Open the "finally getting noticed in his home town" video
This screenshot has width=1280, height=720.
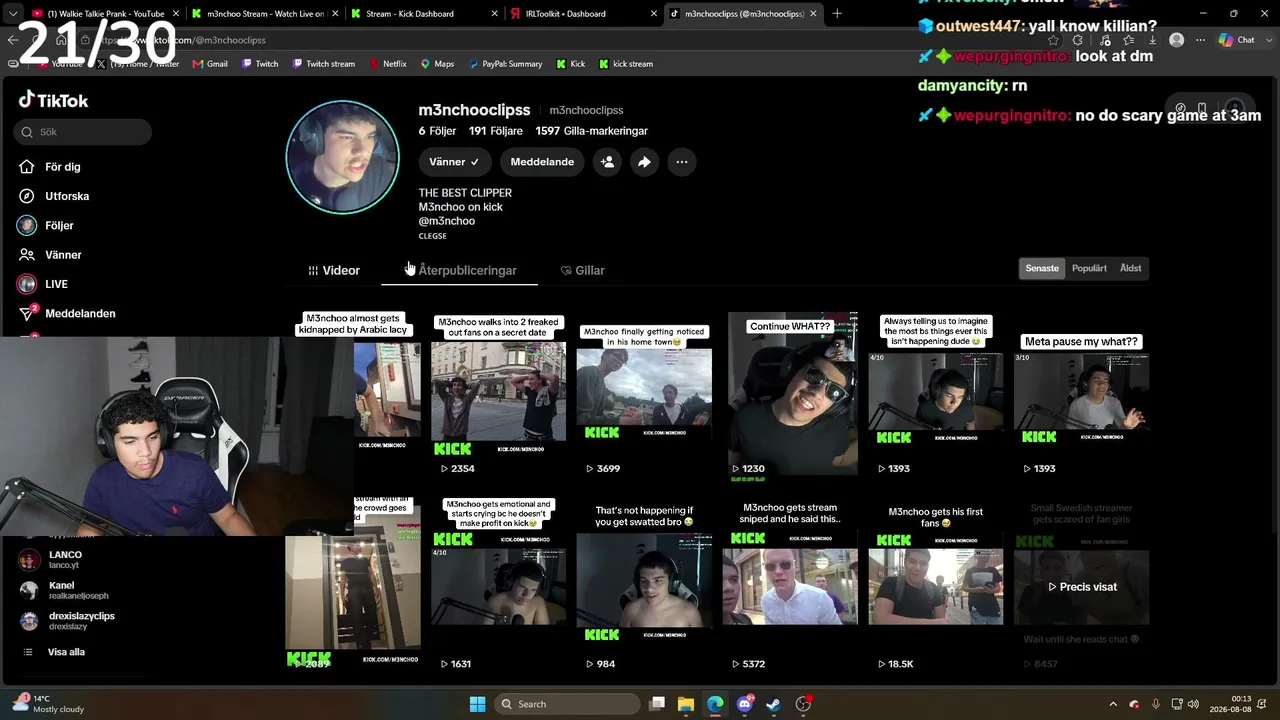[x=644, y=394]
